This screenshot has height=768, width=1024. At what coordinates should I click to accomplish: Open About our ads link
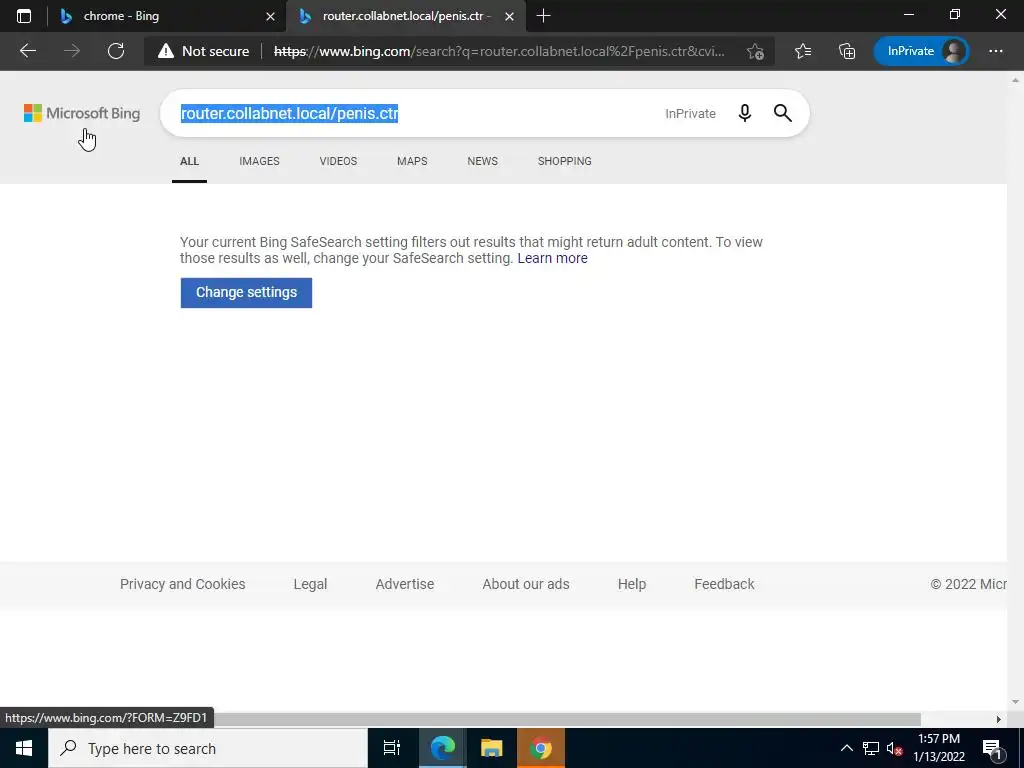coord(526,584)
